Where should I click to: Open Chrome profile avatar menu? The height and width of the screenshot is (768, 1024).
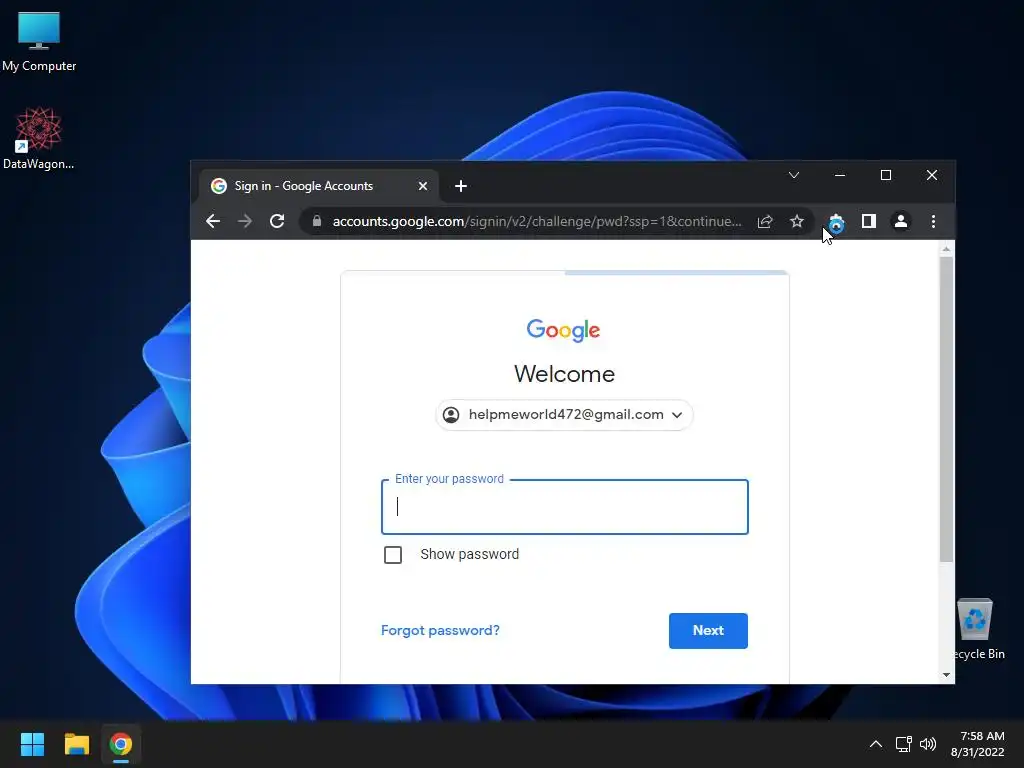(901, 221)
